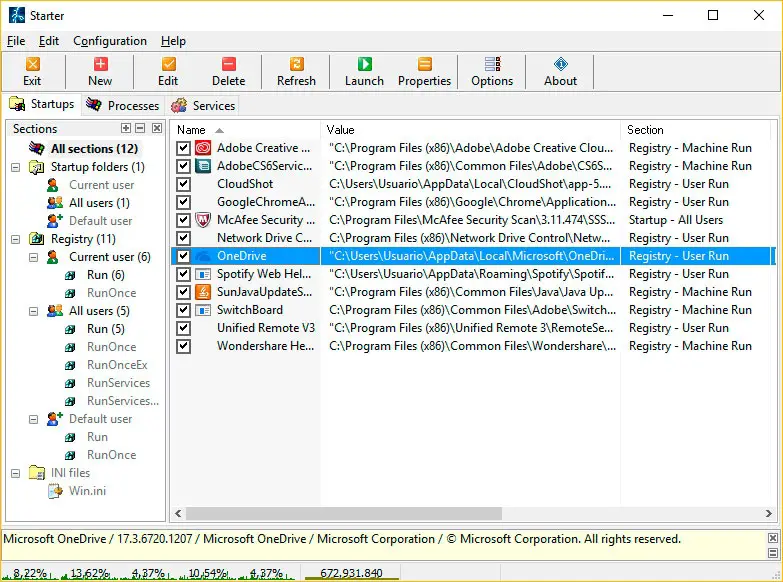Switch to the Services tab
Image resolution: width=783 pixels, height=582 pixels.
coord(203,105)
